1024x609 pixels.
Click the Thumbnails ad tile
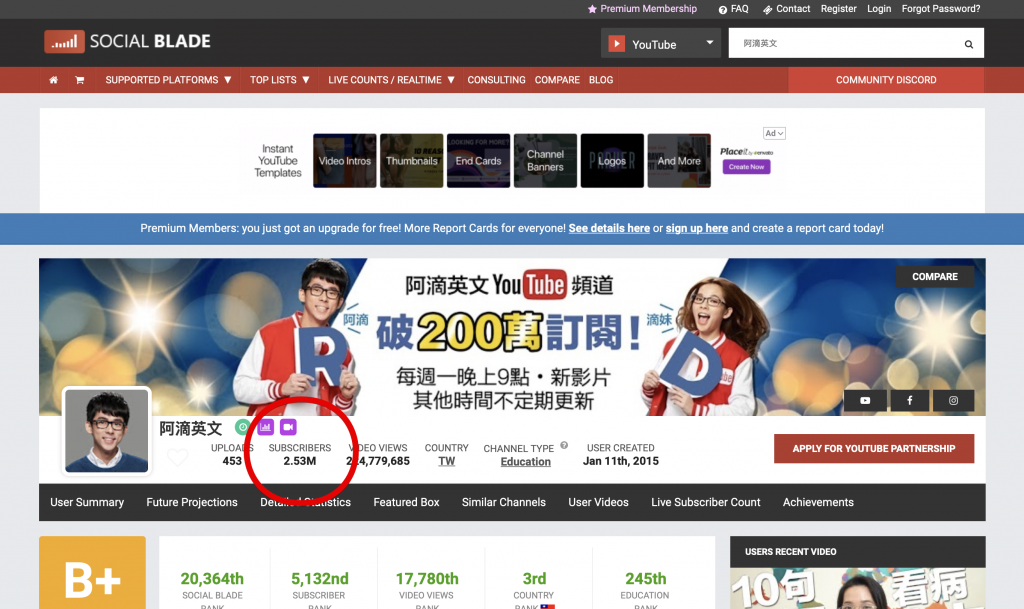(411, 161)
